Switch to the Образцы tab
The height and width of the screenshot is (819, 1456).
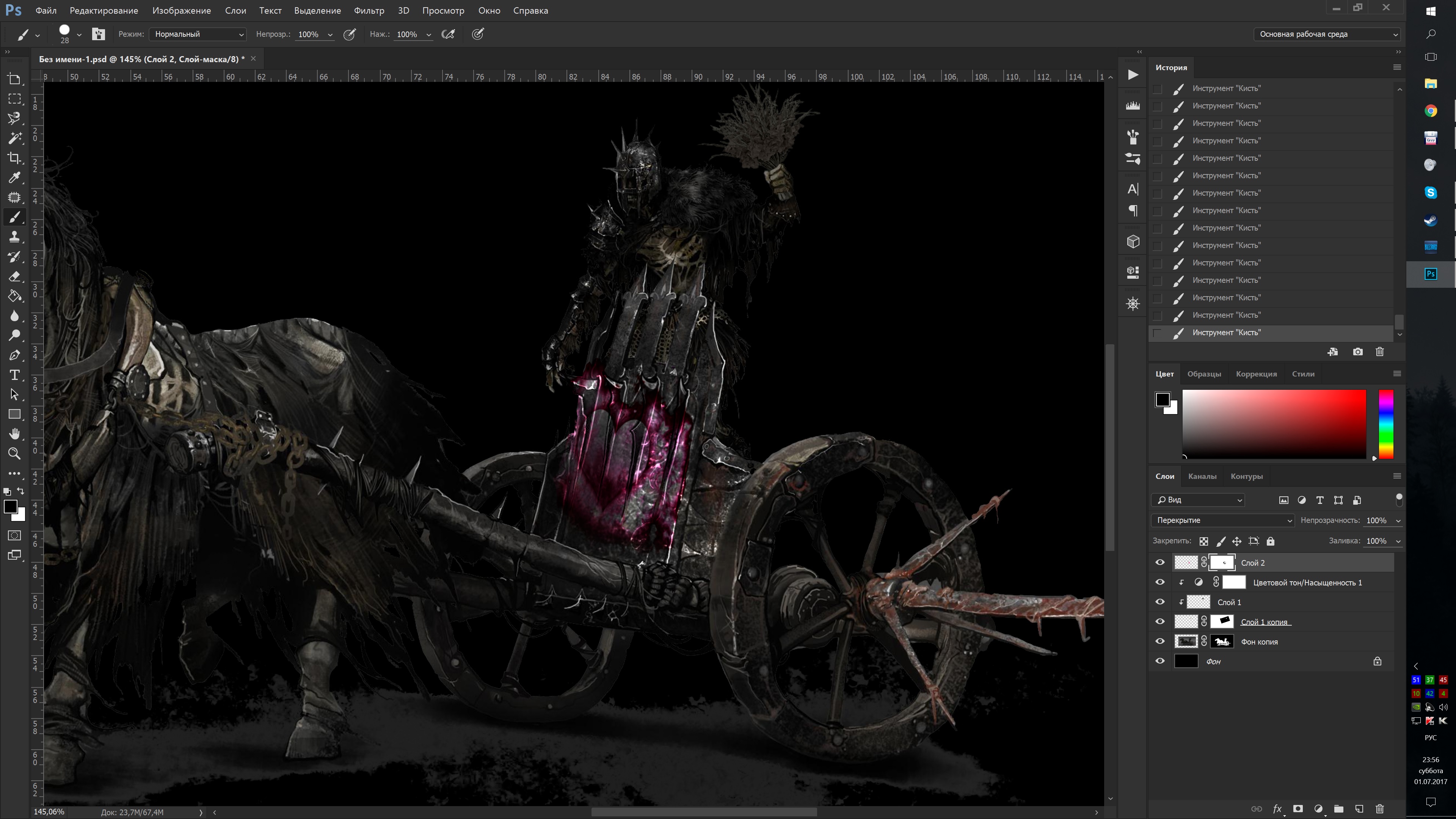pyautogui.click(x=1204, y=374)
